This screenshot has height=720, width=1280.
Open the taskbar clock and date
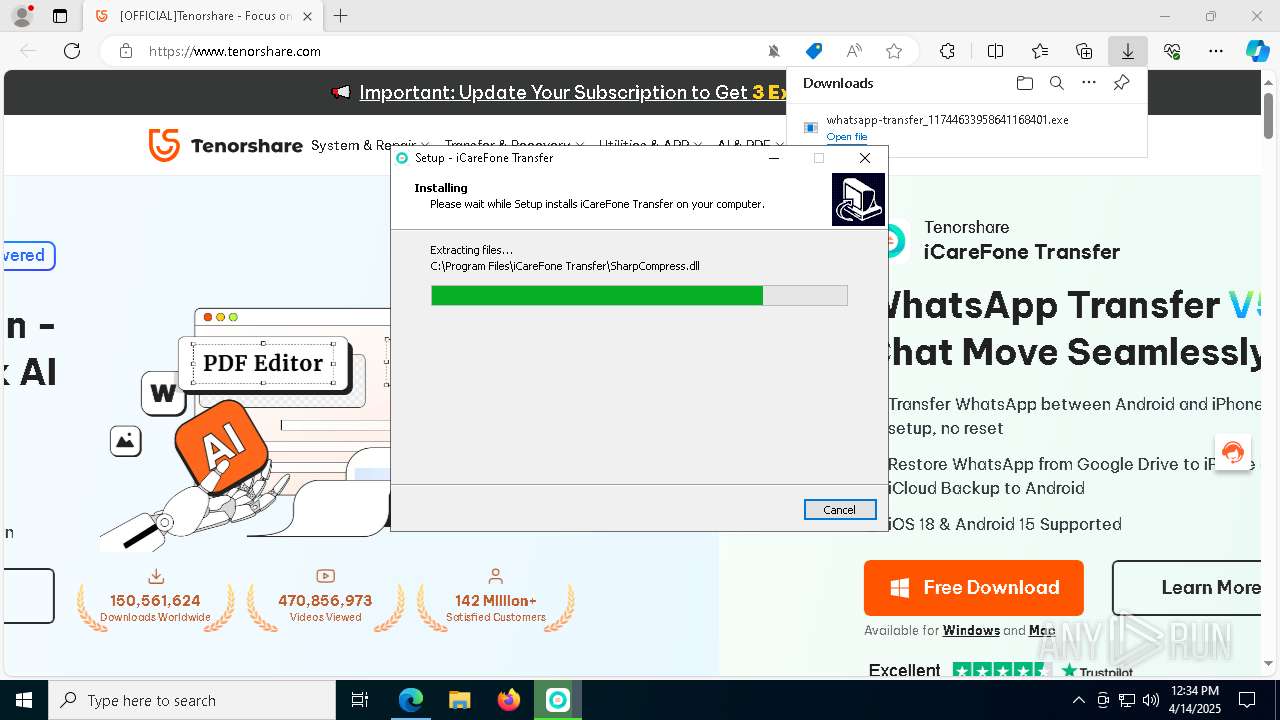pyautogui.click(x=1195, y=700)
